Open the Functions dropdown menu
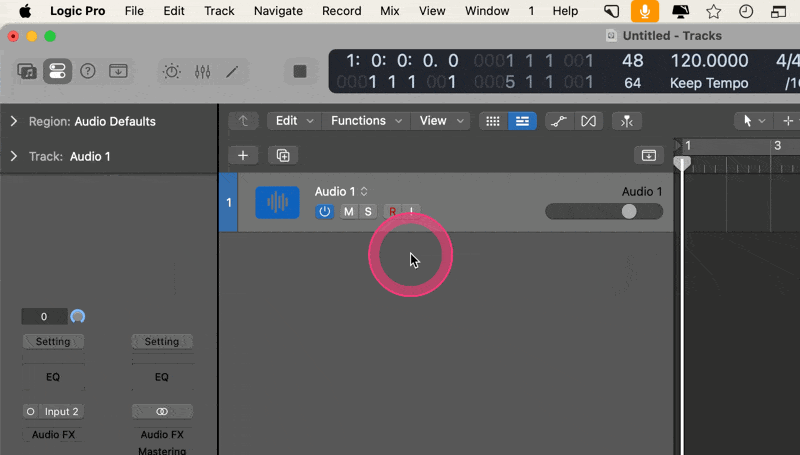The height and width of the screenshot is (455, 800). pos(366,121)
